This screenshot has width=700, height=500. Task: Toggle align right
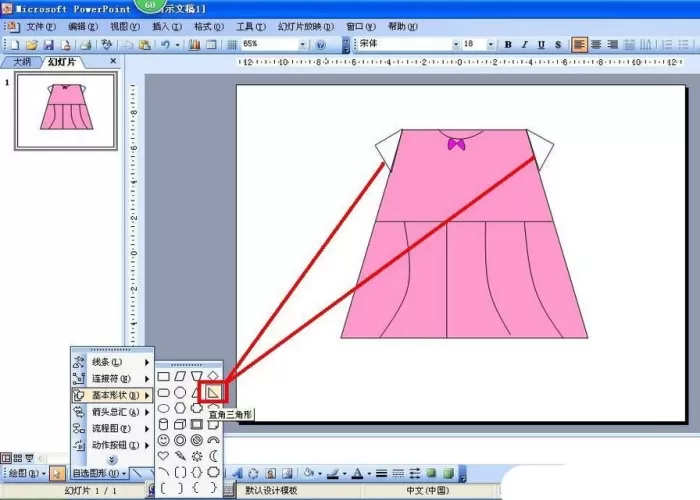612,45
